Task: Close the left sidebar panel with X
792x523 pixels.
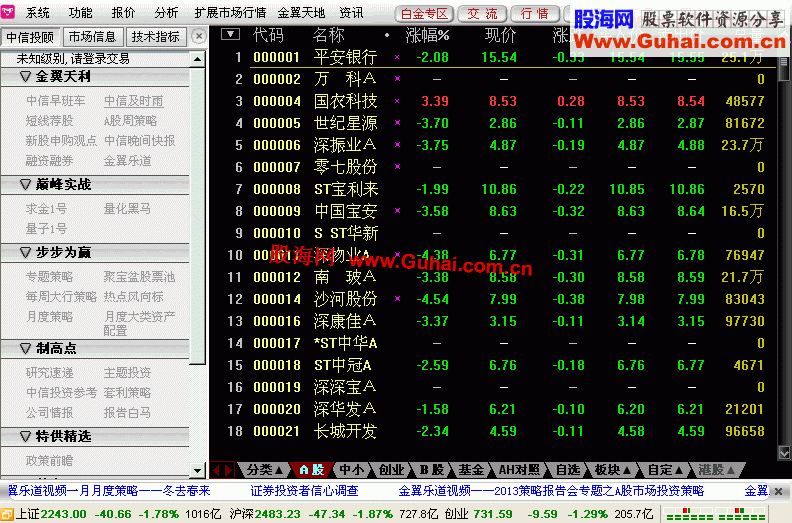Action: (x=199, y=36)
